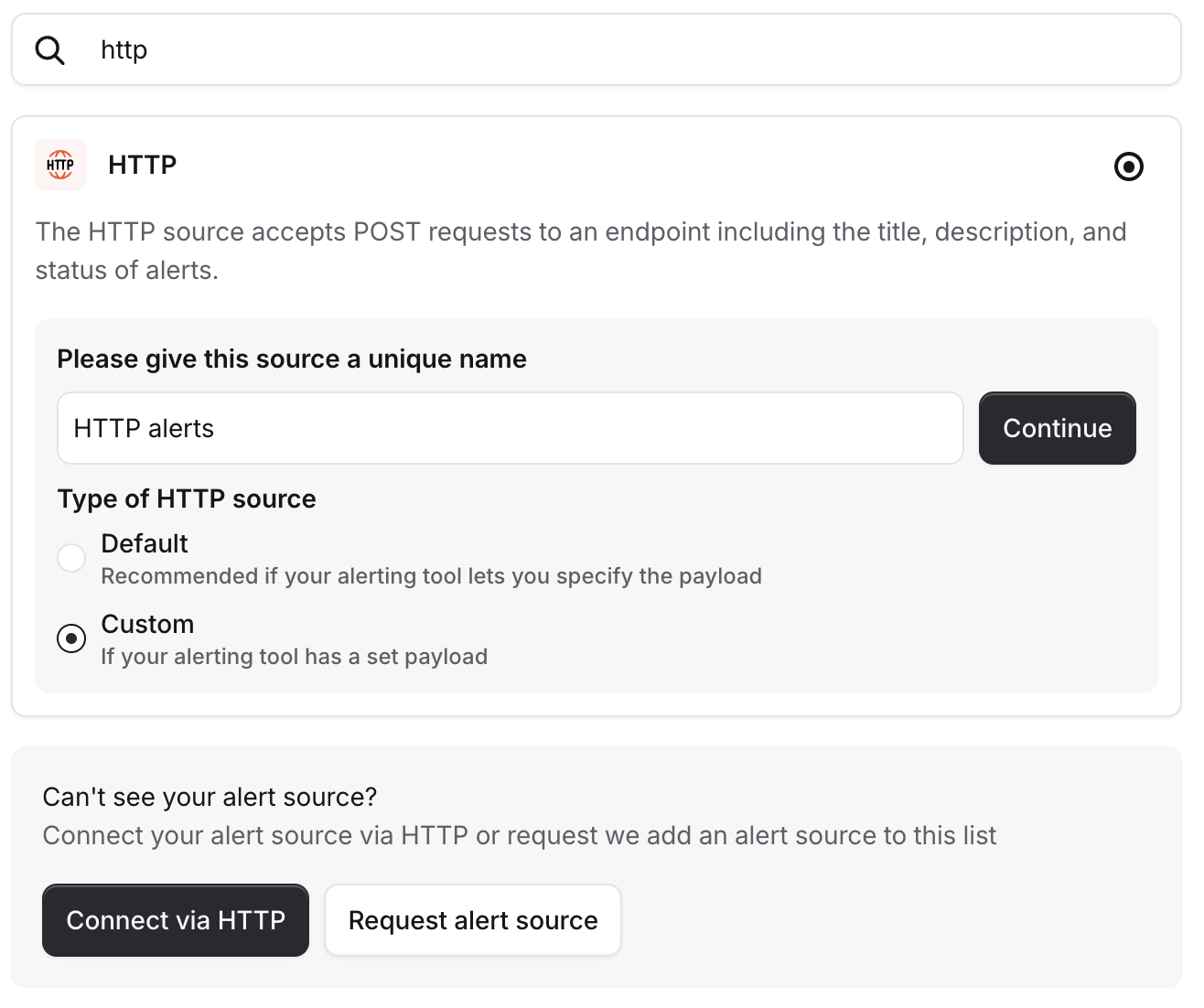Image resolution: width=1204 pixels, height=1008 pixels.
Task: Click the HTTP globe logo icon
Action: (60, 165)
